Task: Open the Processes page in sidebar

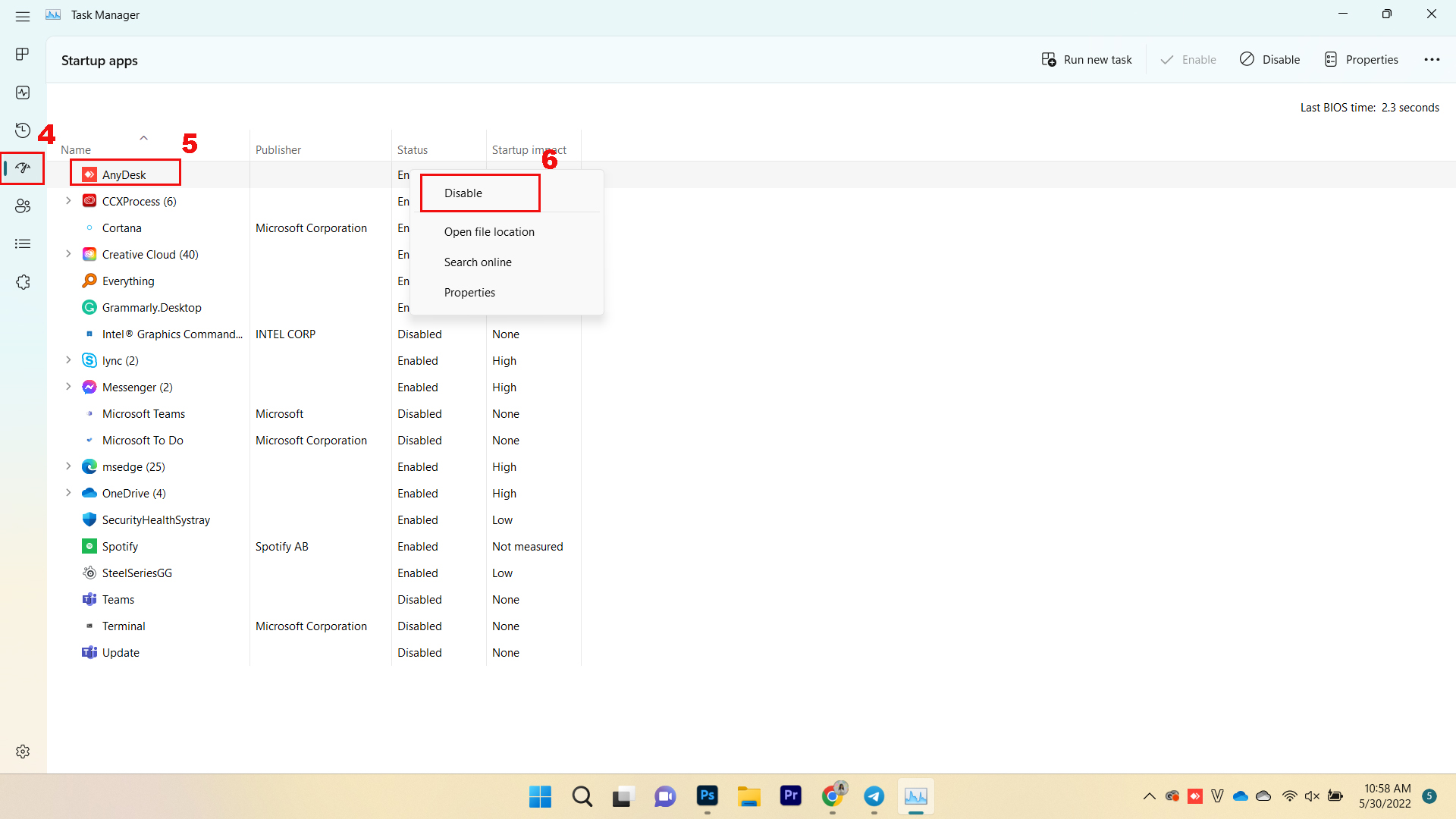Action: point(23,54)
